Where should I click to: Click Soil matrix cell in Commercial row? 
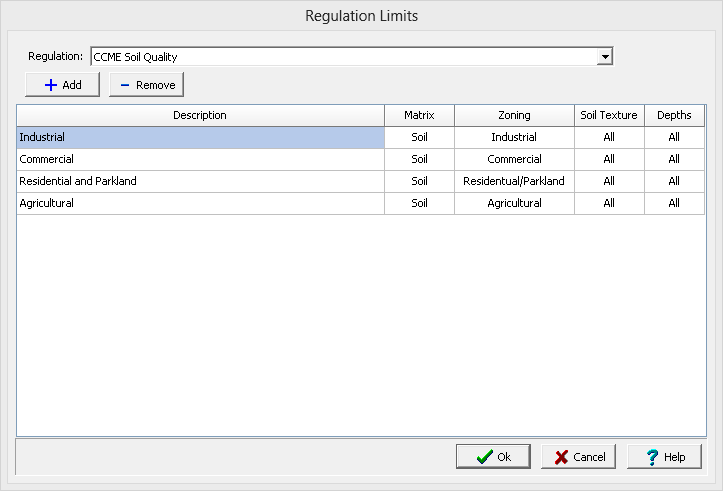coord(419,159)
